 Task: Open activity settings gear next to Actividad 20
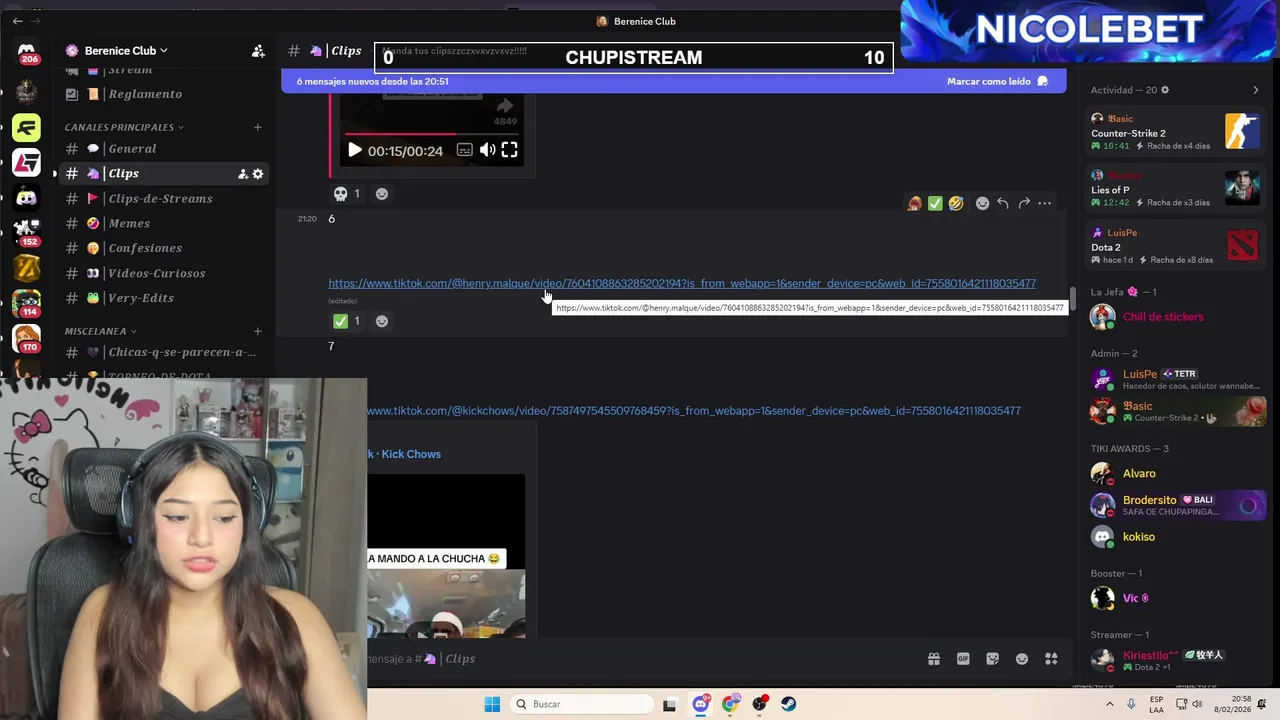1164,90
